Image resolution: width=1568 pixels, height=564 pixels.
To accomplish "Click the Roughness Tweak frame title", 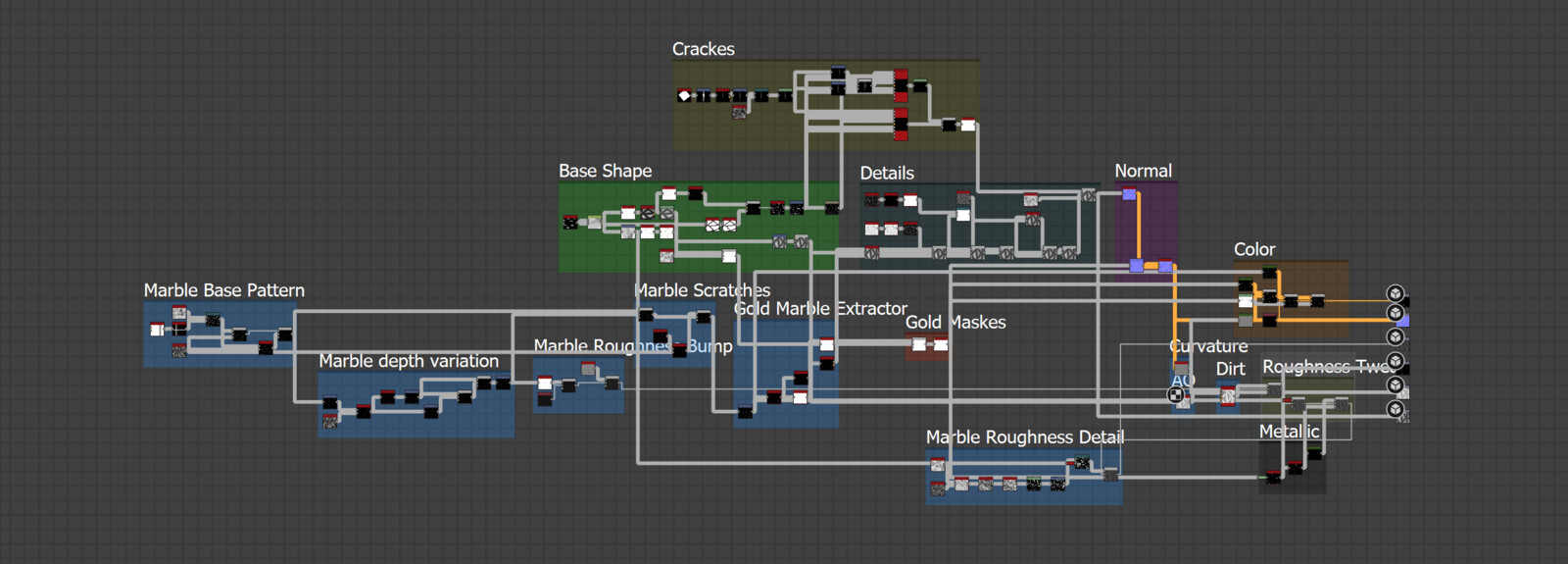I will pos(1329,367).
